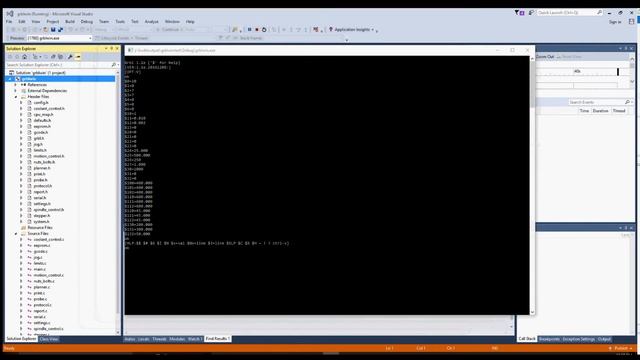Switch to the Exception Settings tab
This screenshot has height=360, width=640.
(578, 339)
